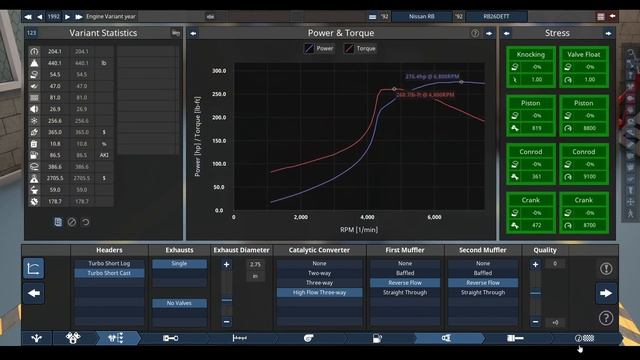Viewport: 640px width, 360px height.
Task: Select None under Catalytic Converter
Action: click(x=319, y=264)
